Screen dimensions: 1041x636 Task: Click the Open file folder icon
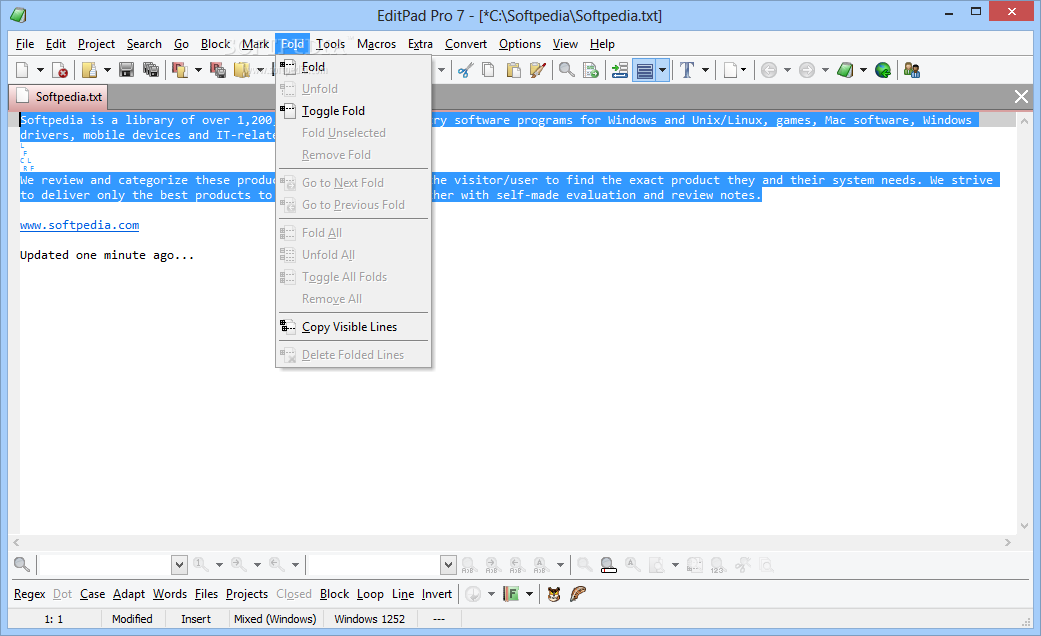89,70
